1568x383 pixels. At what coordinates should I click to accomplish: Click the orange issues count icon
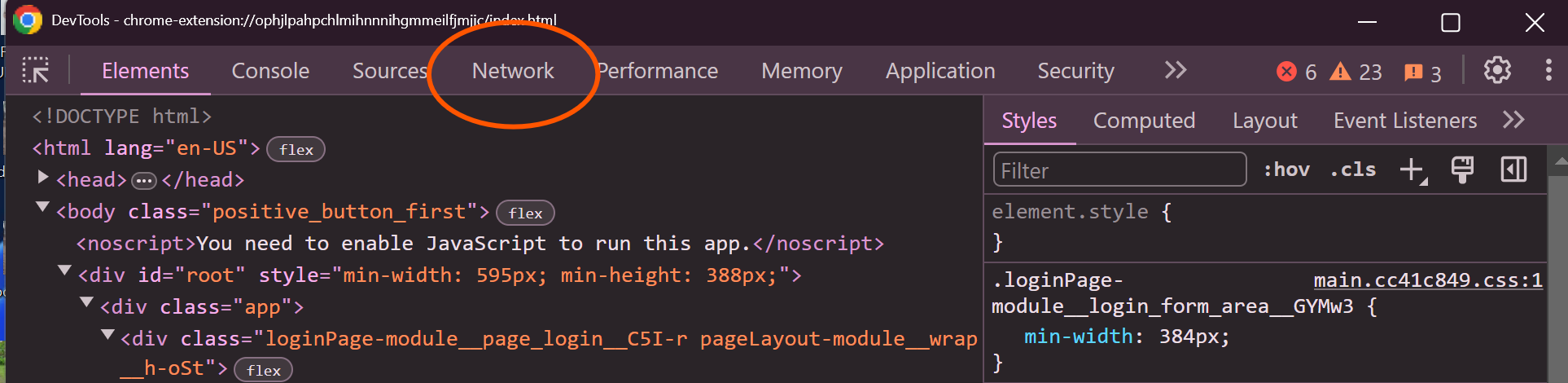[x=1413, y=73]
